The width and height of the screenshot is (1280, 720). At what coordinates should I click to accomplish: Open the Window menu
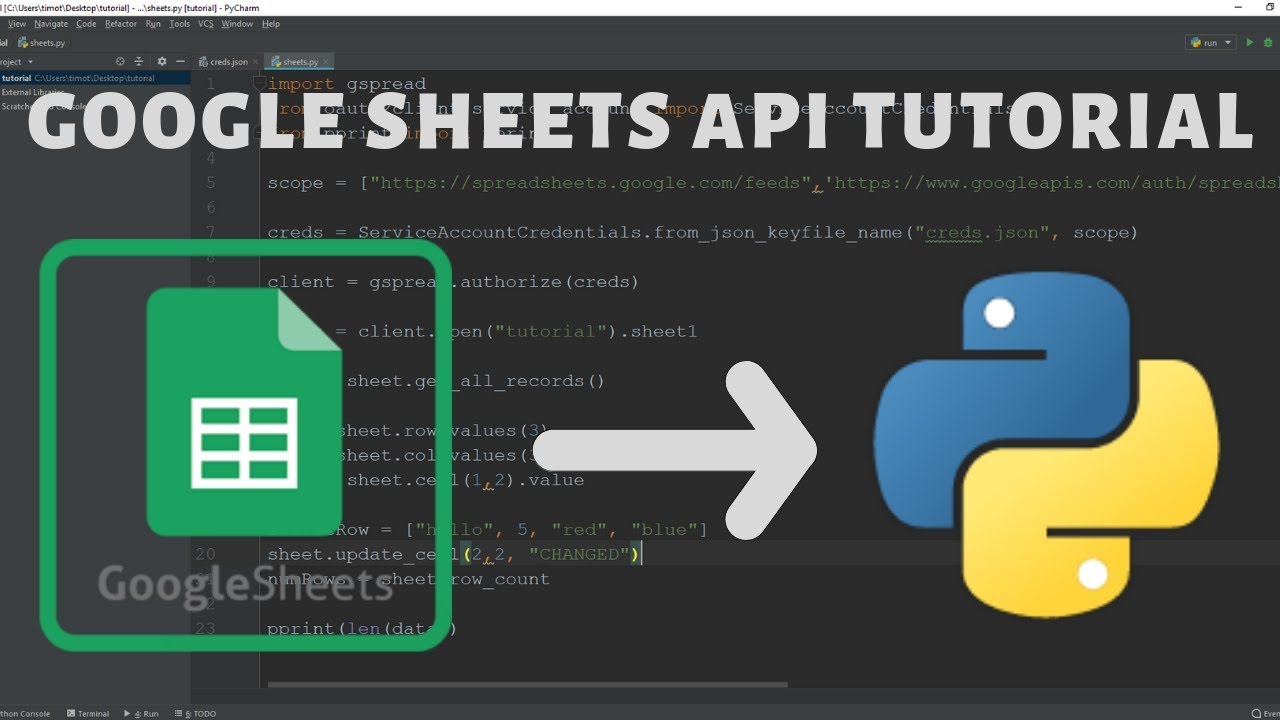237,23
